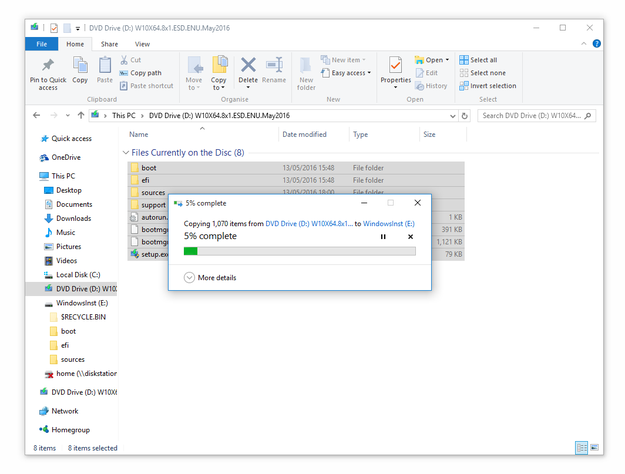Collapse the Files Currently on the Disc group
This screenshot has width=625, height=474.
[126, 153]
